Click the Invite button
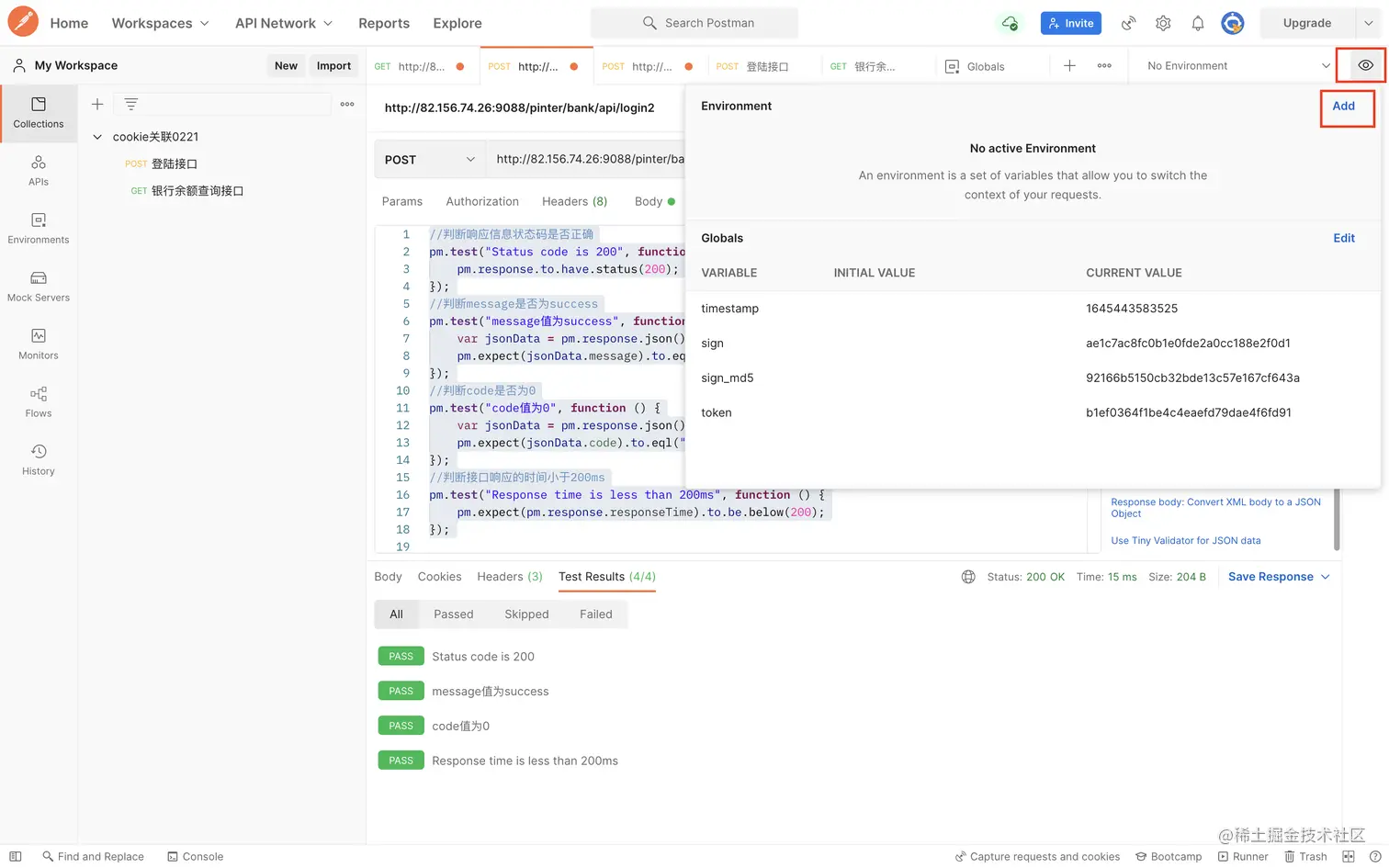The height and width of the screenshot is (868, 1389). coord(1070,23)
